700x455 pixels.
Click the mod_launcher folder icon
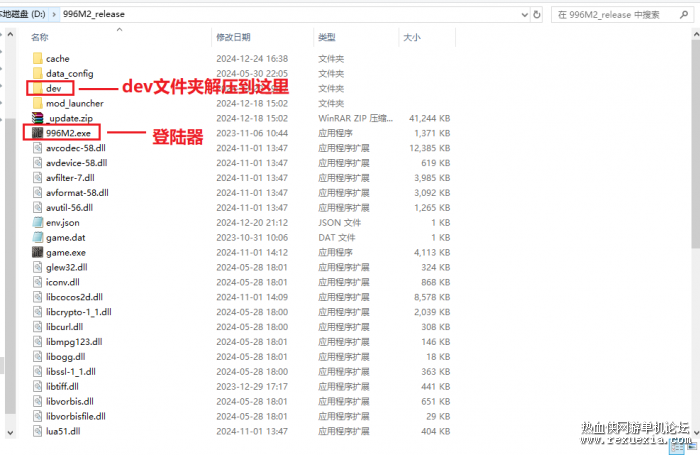pyautogui.click(x=38, y=103)
